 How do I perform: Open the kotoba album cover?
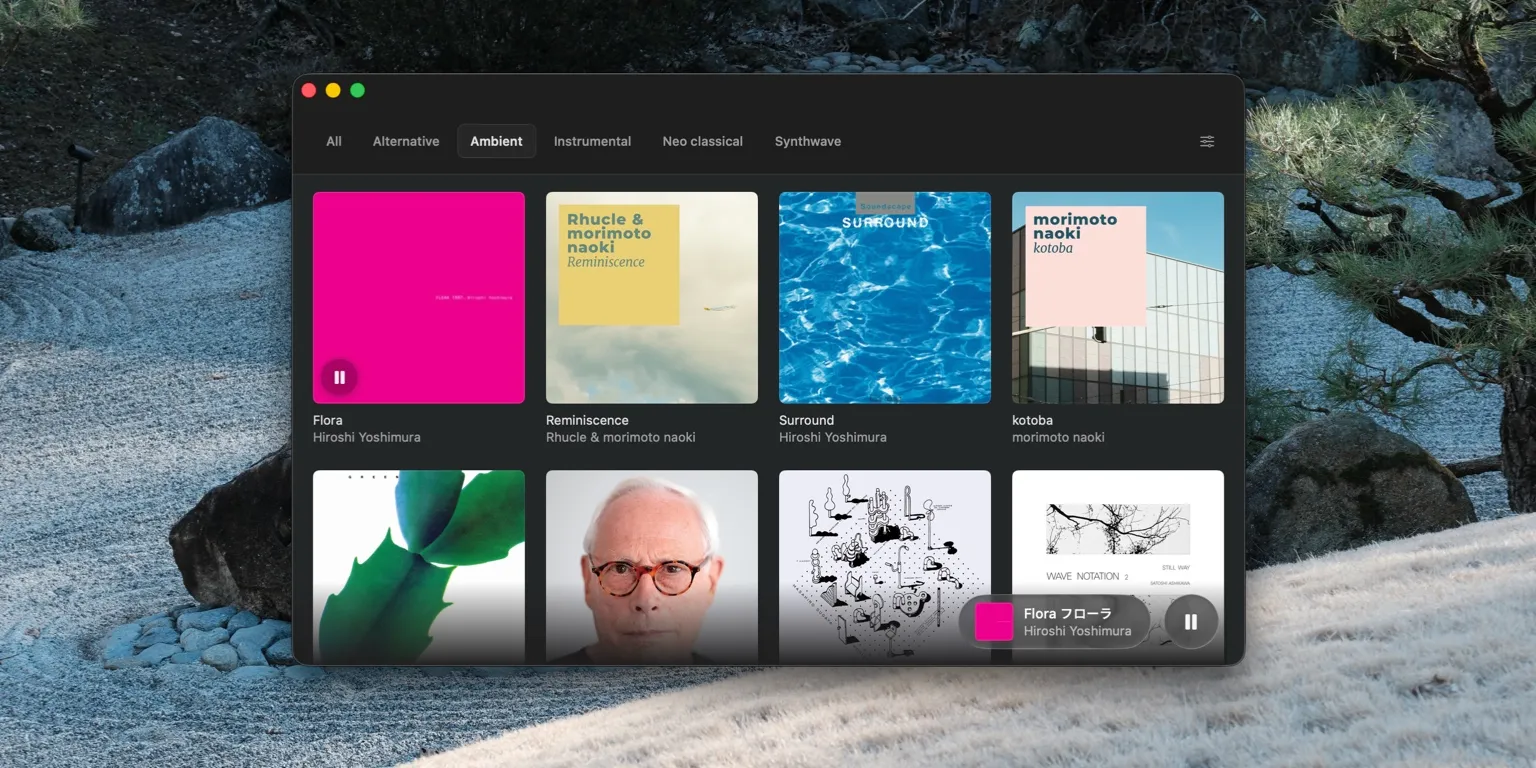point(1118,298)
